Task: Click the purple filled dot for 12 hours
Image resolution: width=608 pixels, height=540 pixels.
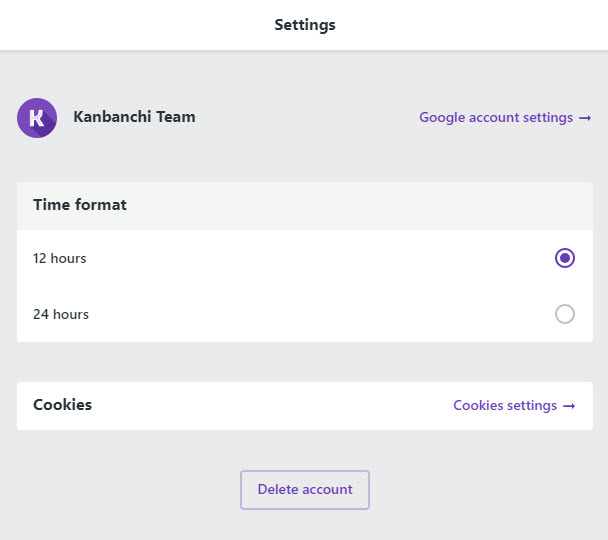Action: [x=565, y=258]
